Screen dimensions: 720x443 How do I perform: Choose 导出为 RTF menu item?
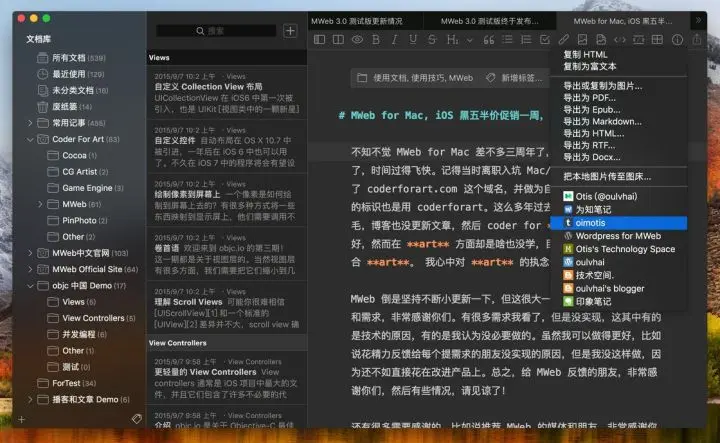(x=619, y=146)
